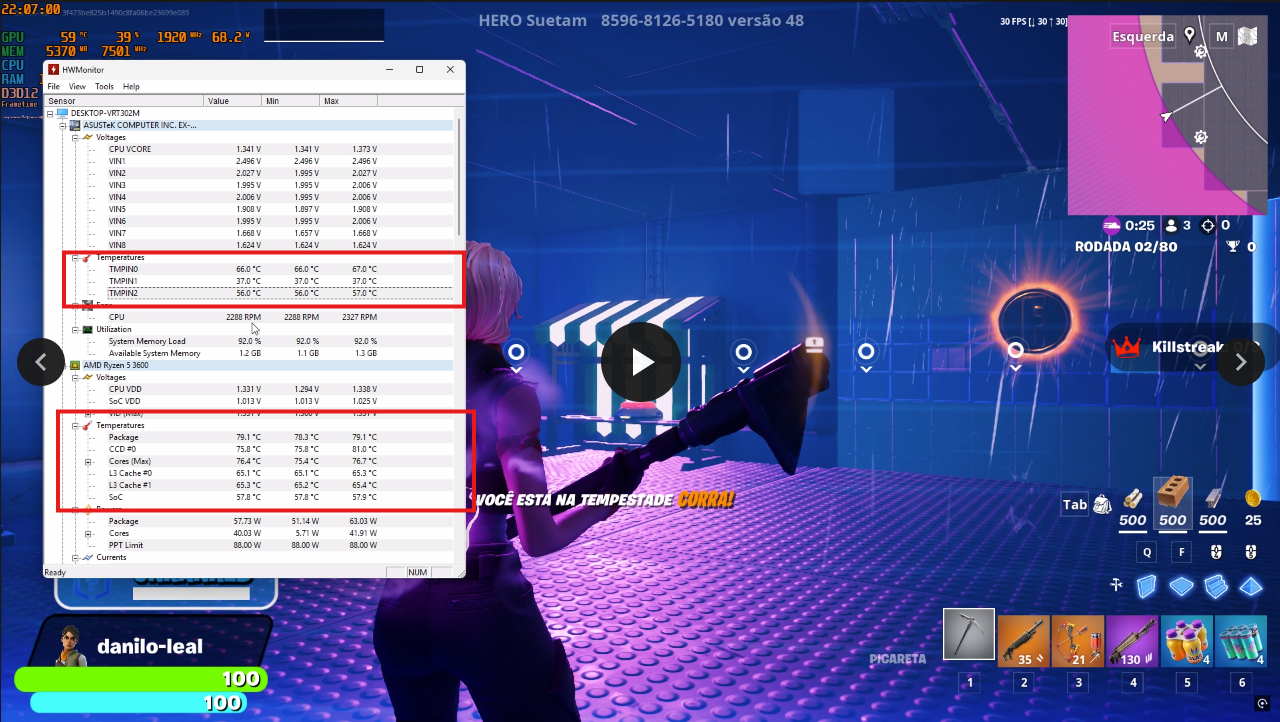Click the Value column header

coord(233,101)
